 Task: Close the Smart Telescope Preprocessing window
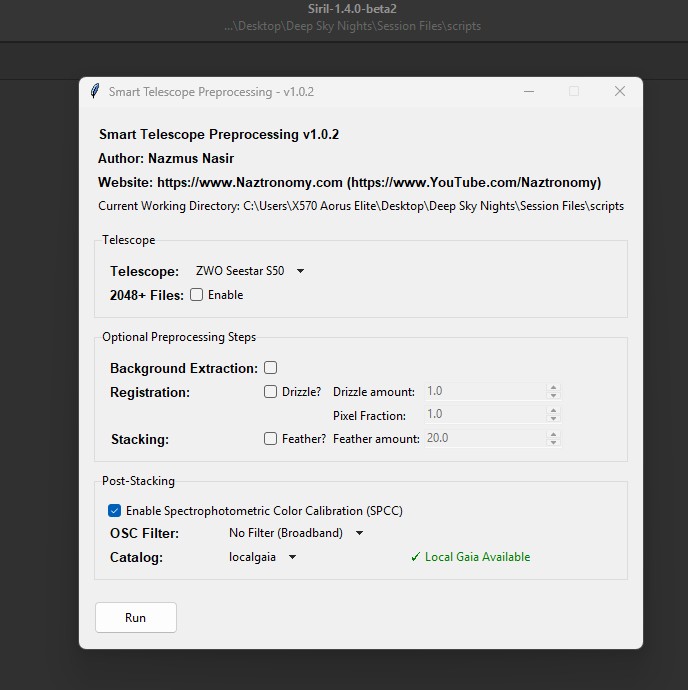[x=620, y=91]
